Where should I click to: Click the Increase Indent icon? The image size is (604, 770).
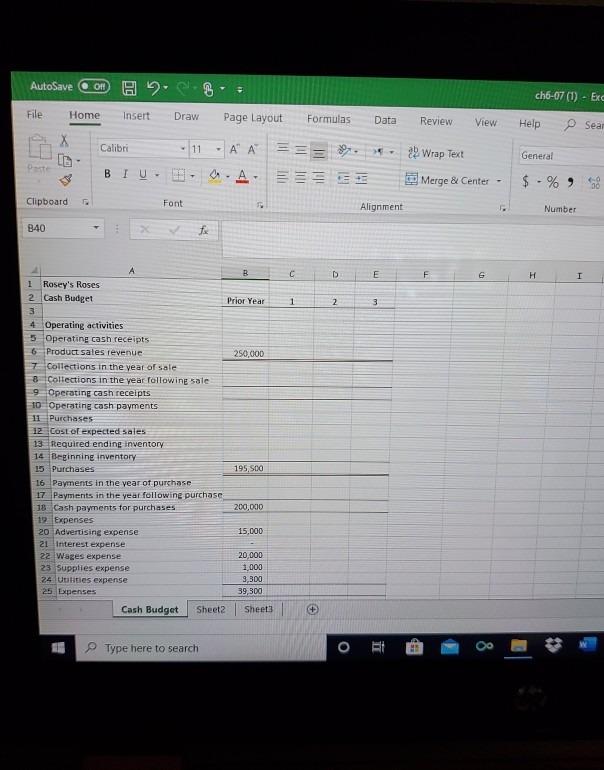pyautogui.click(x=361, y=179)
